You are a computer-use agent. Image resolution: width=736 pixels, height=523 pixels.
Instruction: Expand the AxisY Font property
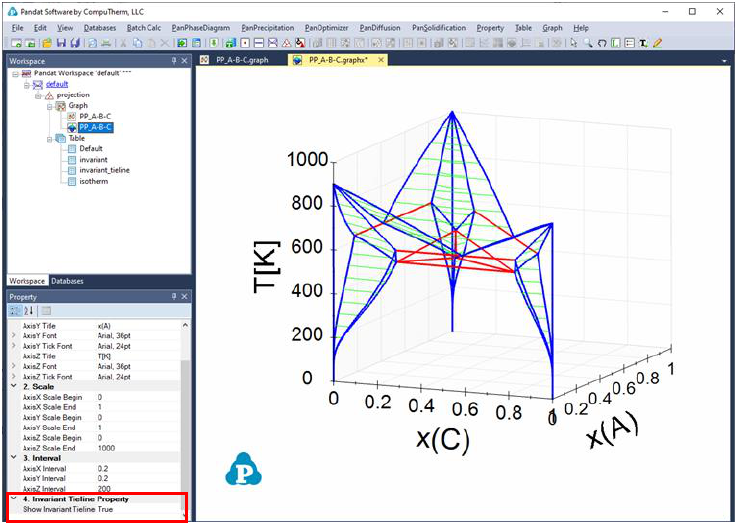(14, 336)
